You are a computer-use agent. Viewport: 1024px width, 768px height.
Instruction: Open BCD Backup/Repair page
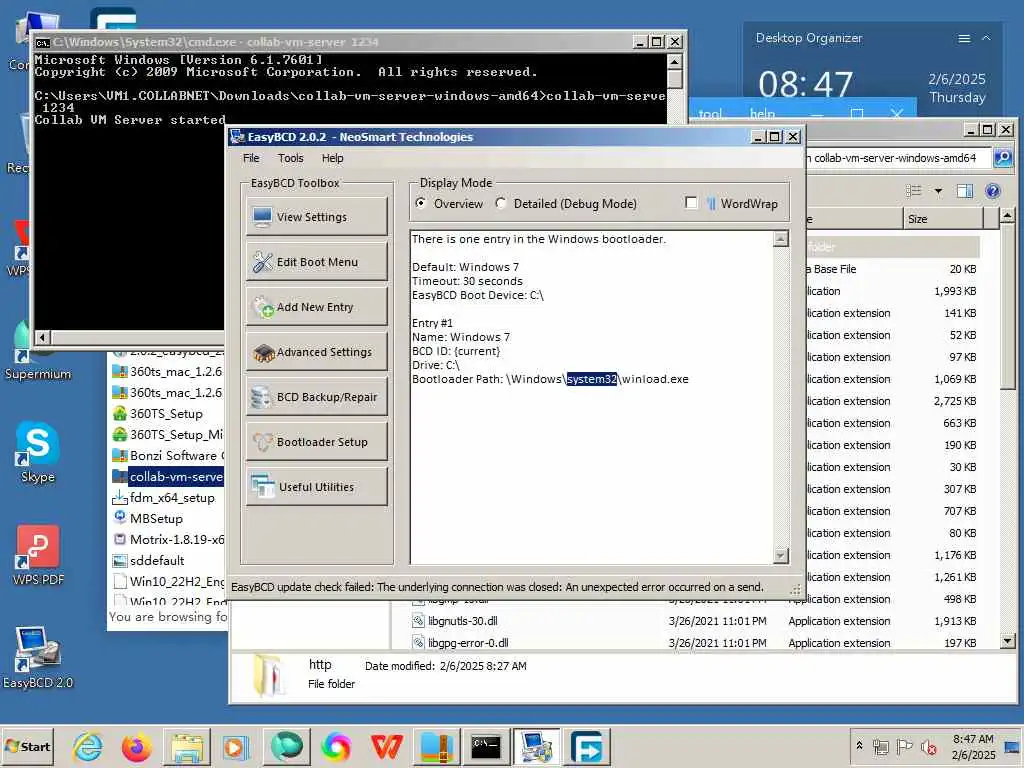(x=317, y=397)
